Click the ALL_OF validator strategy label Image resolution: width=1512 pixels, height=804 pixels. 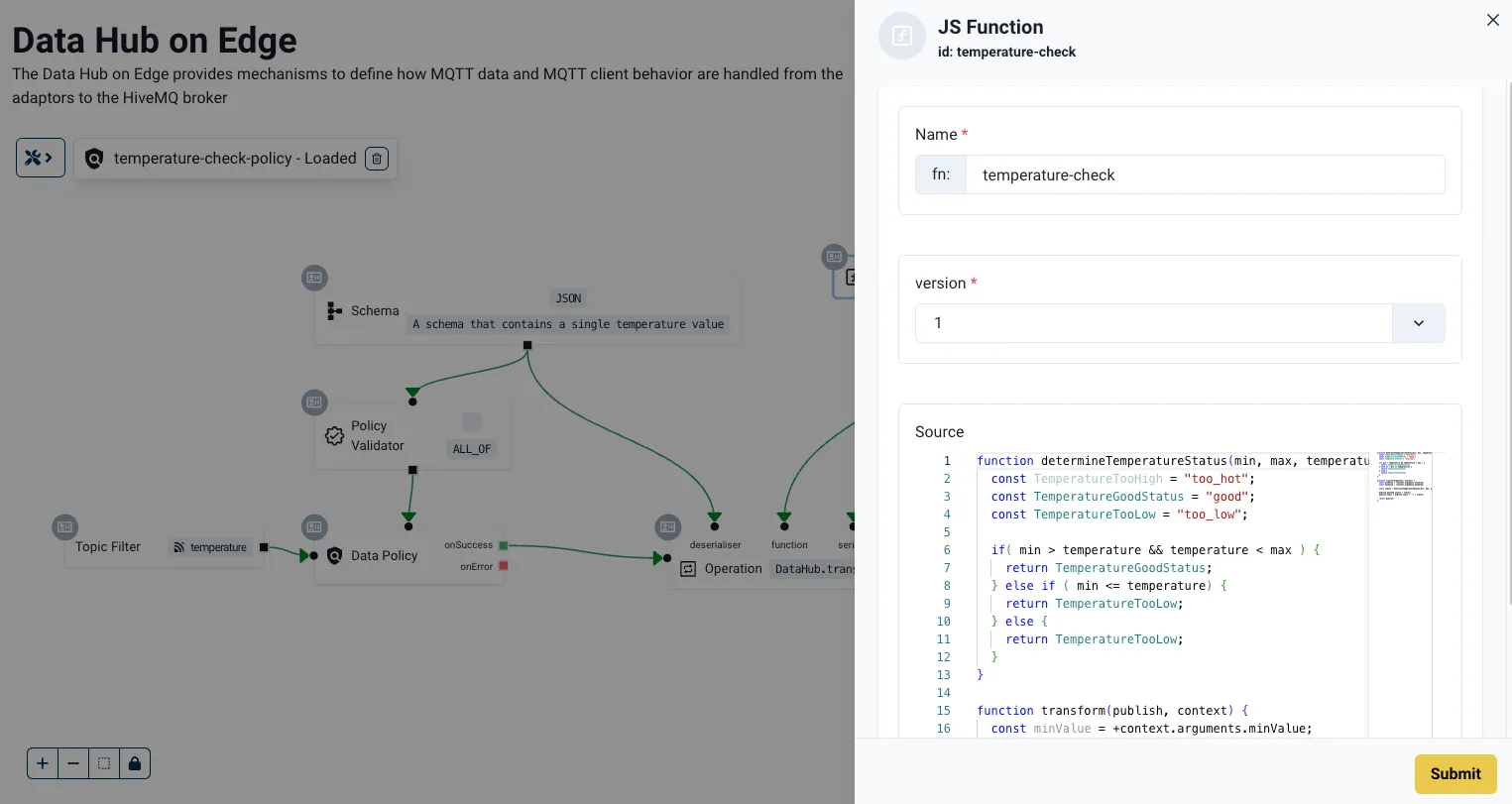point(472,449)
